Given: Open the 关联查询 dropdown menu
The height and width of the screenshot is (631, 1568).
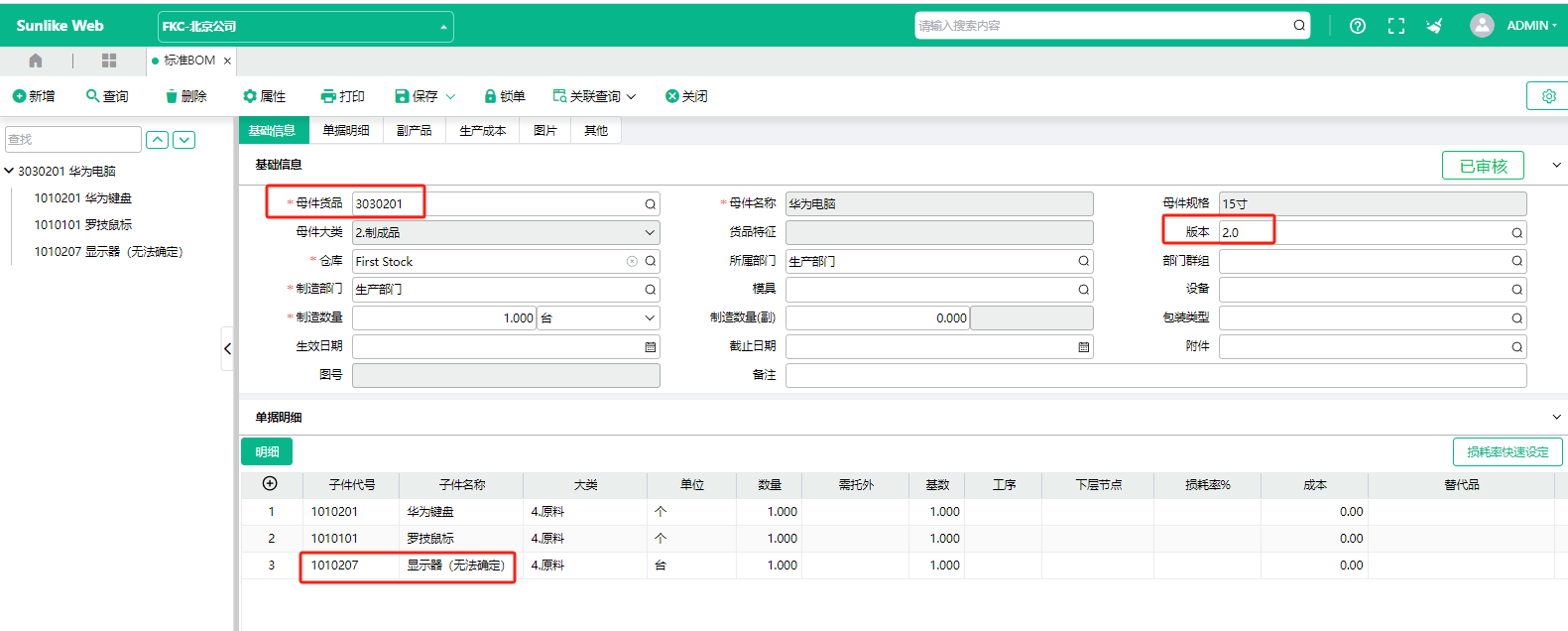Looking at the screenshot, I should point(594,96).
